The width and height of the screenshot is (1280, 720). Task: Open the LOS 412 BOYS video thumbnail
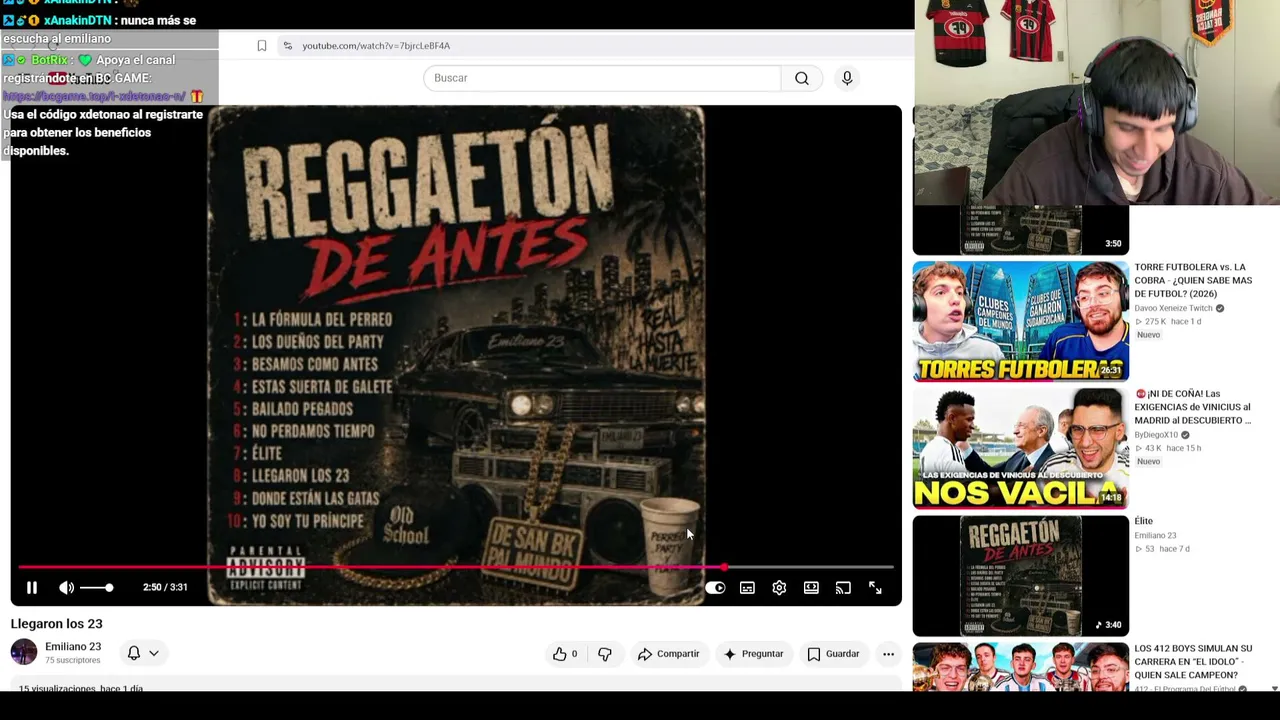1020,667
